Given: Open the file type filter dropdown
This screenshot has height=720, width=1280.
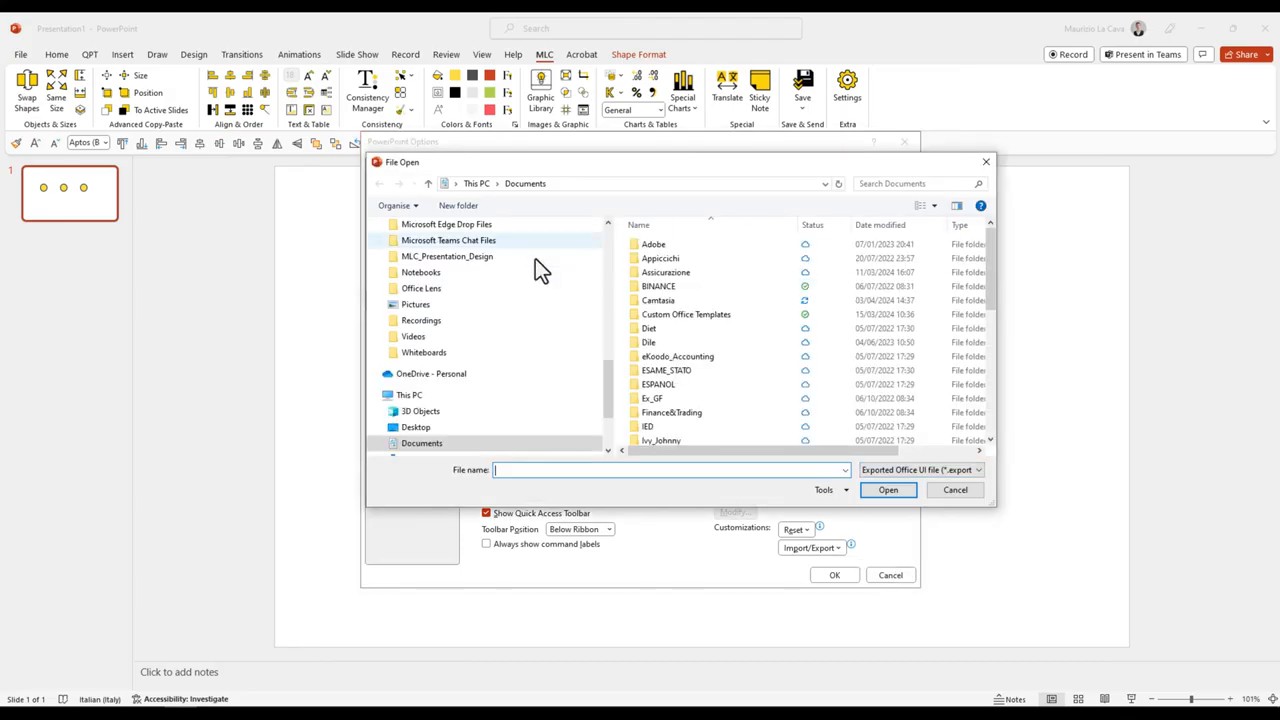Looking at the screenshot, I should (921, 470).
